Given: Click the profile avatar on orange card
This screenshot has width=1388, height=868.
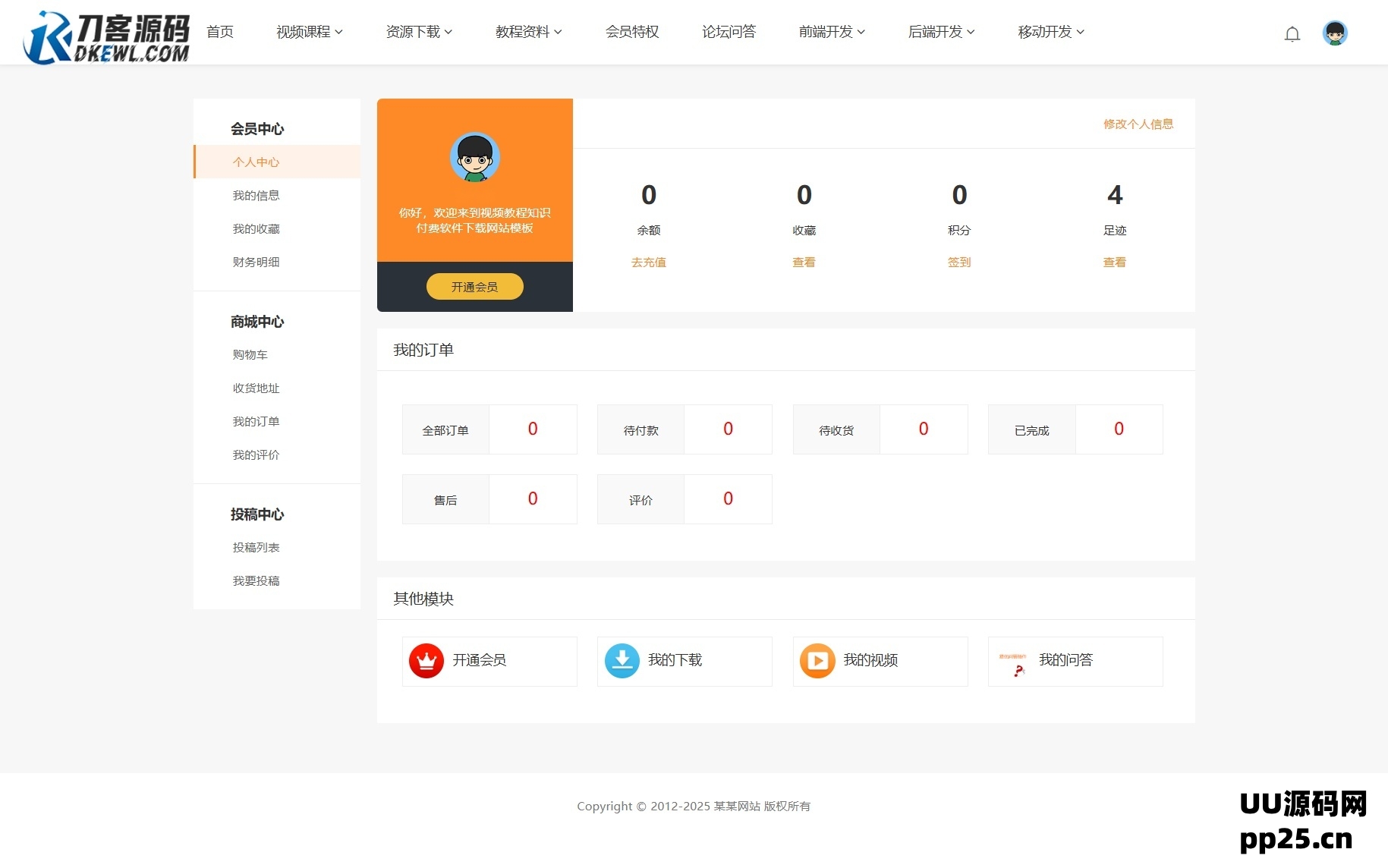Looking at the screenshot, I should coord(474,157).
